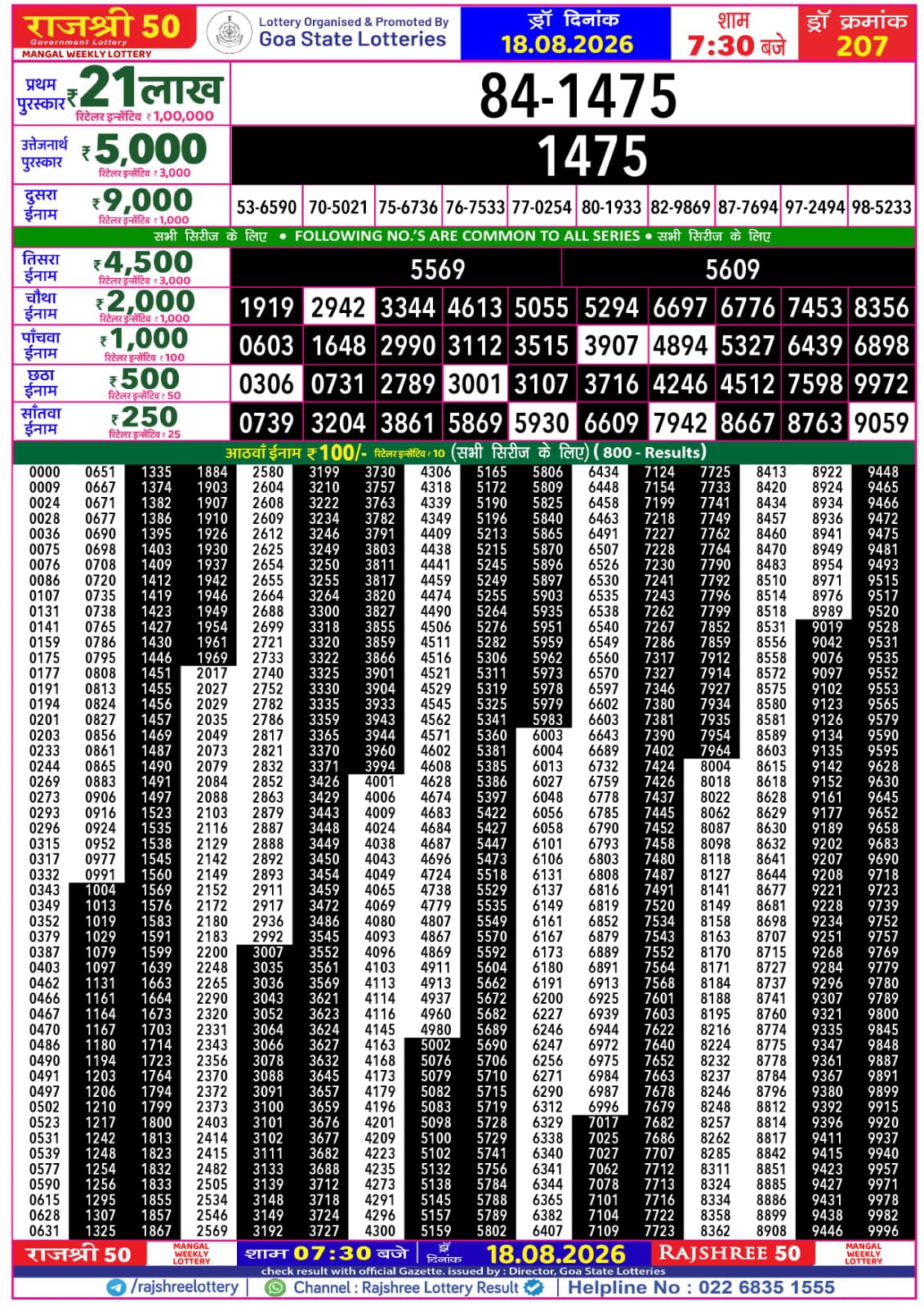Click eighth prize number 9996
Viewport: 924px width, 1307px height.
click(x=883, y=1230)
